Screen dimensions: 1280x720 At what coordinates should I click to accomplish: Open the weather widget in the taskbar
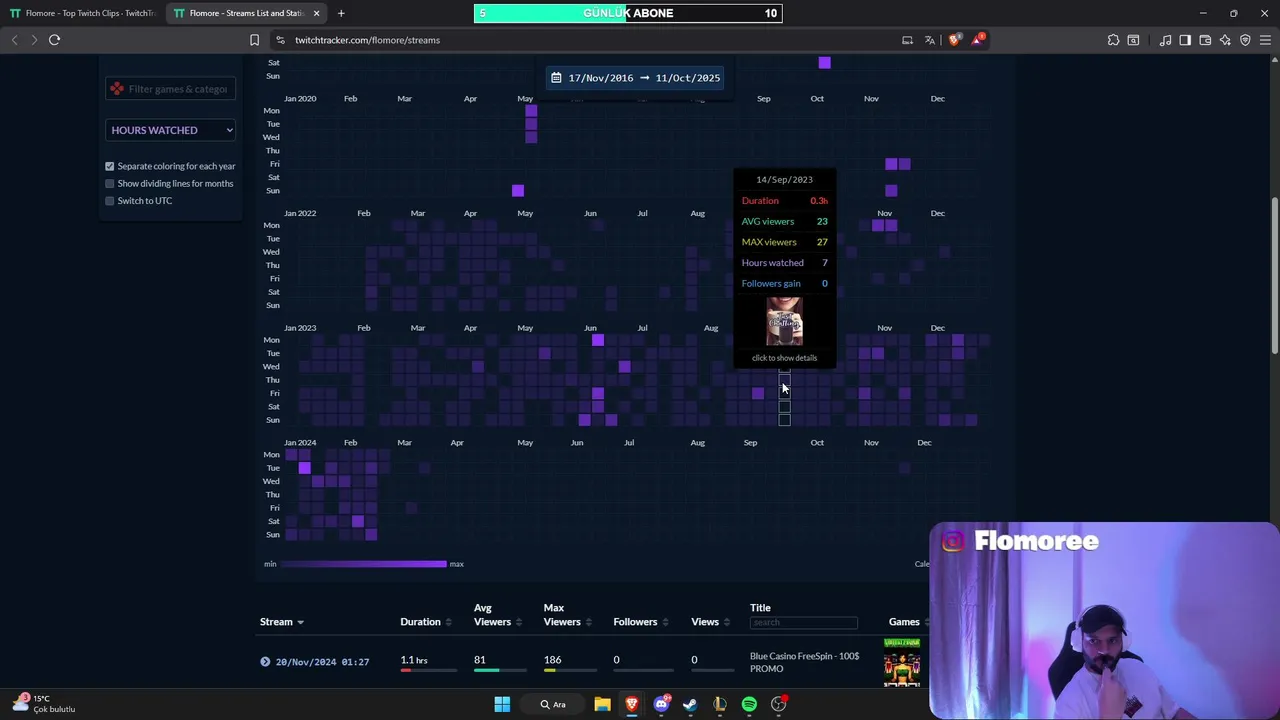pos(43,704)
